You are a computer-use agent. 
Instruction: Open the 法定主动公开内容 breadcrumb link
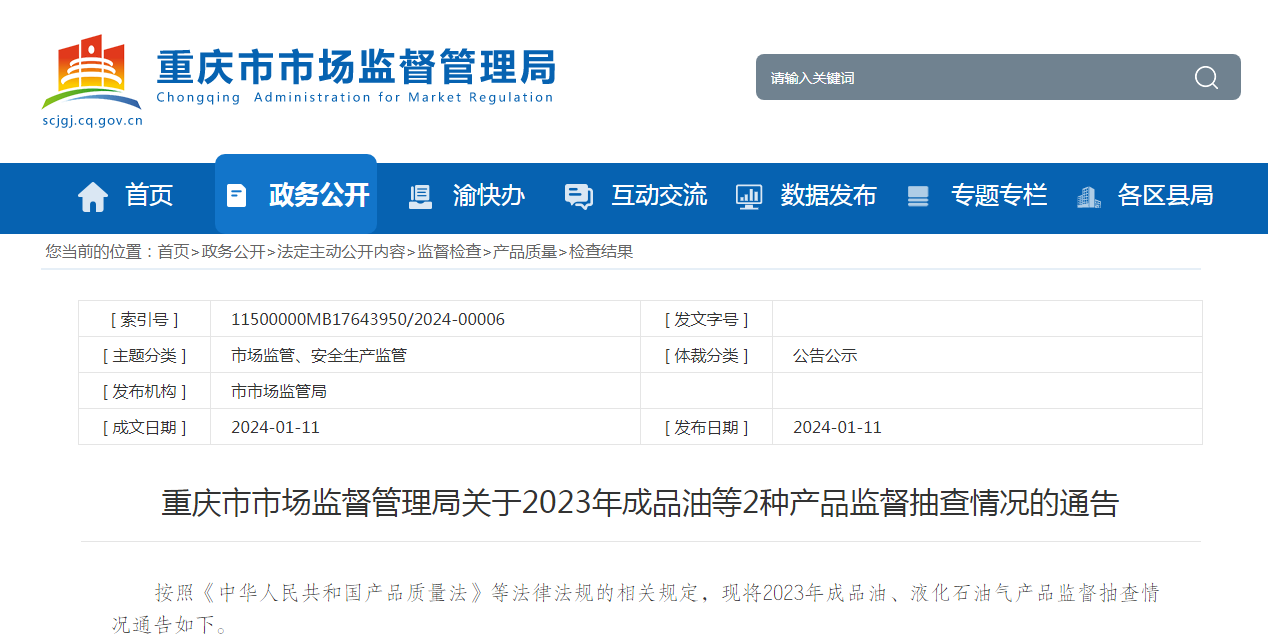[341, 252]
